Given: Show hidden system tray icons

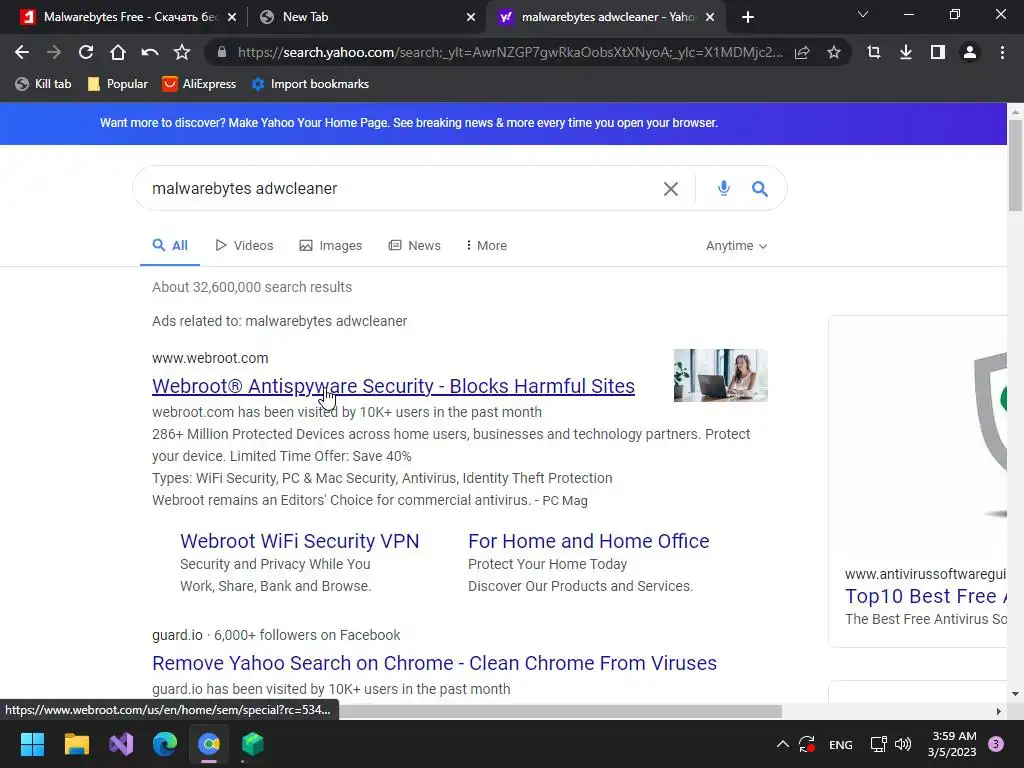Looking at the screenshot, I should (782, 744).
